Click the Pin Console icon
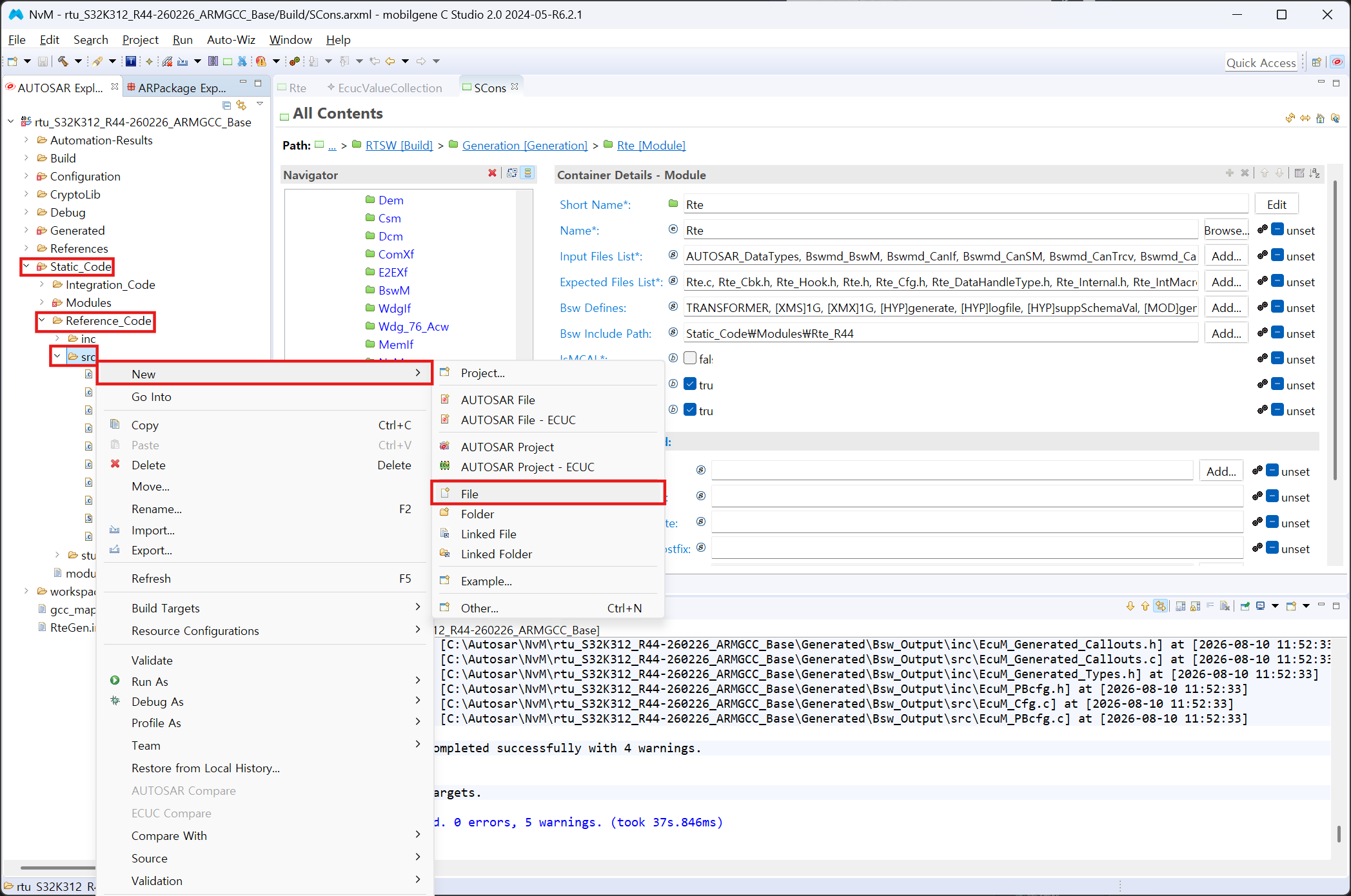 [1245, 606]
